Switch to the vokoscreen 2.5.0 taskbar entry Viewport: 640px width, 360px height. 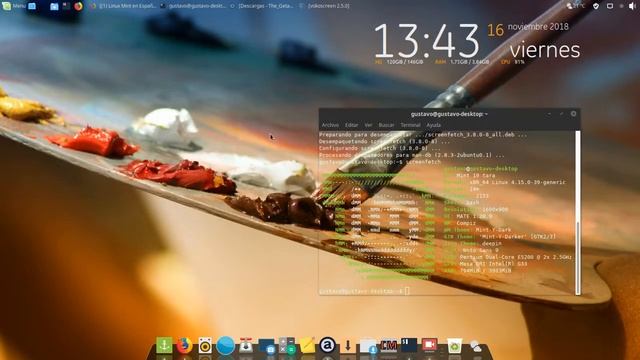(x=325, y=6)
